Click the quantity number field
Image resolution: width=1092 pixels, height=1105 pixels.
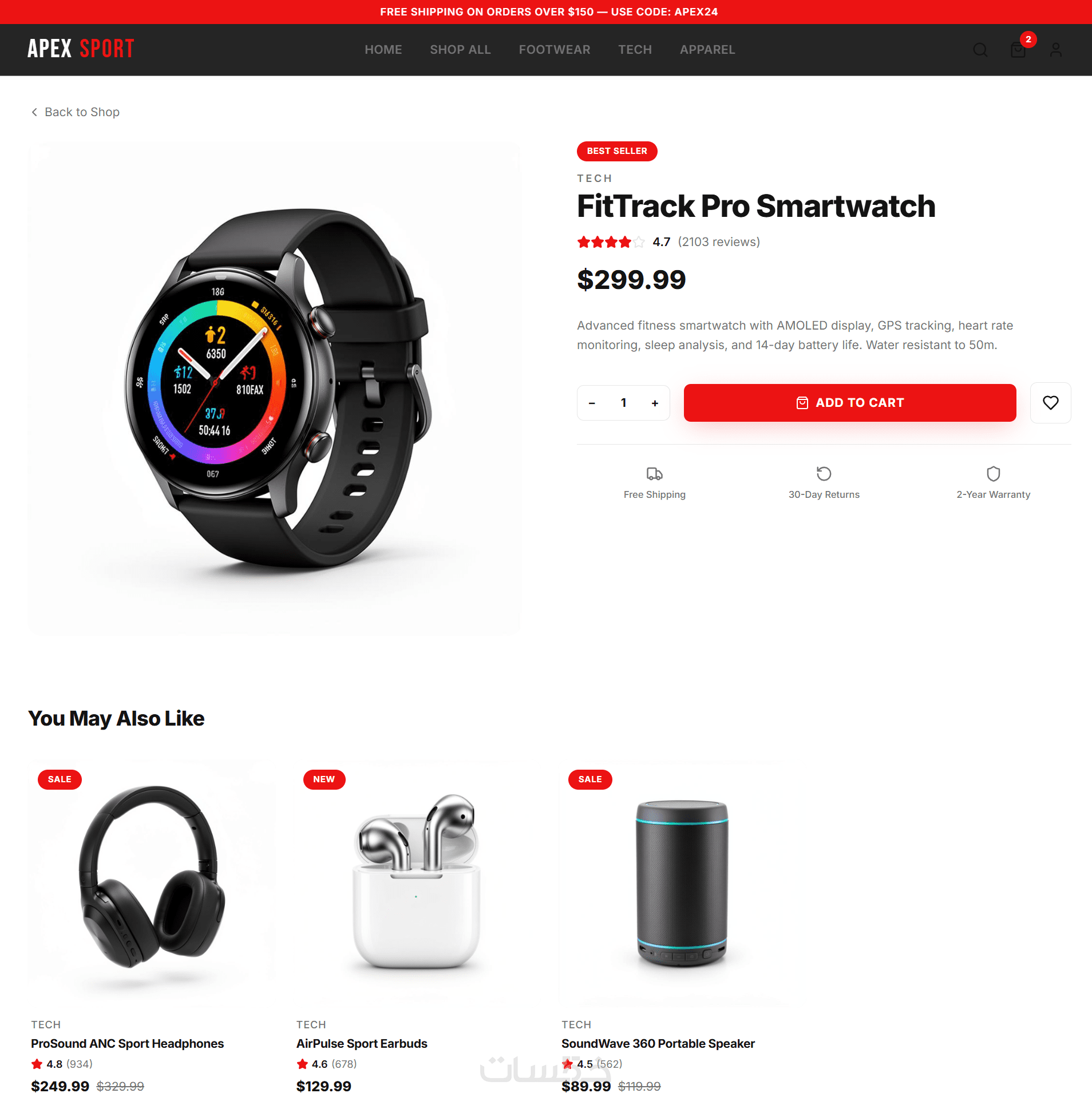pyautogui.click(x=624, y=403)
